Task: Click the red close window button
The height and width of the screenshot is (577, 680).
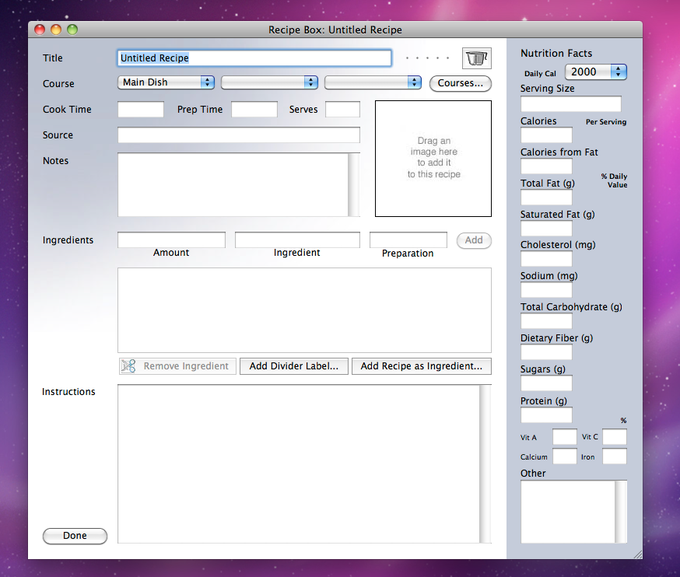Action: tap(40, 30)
